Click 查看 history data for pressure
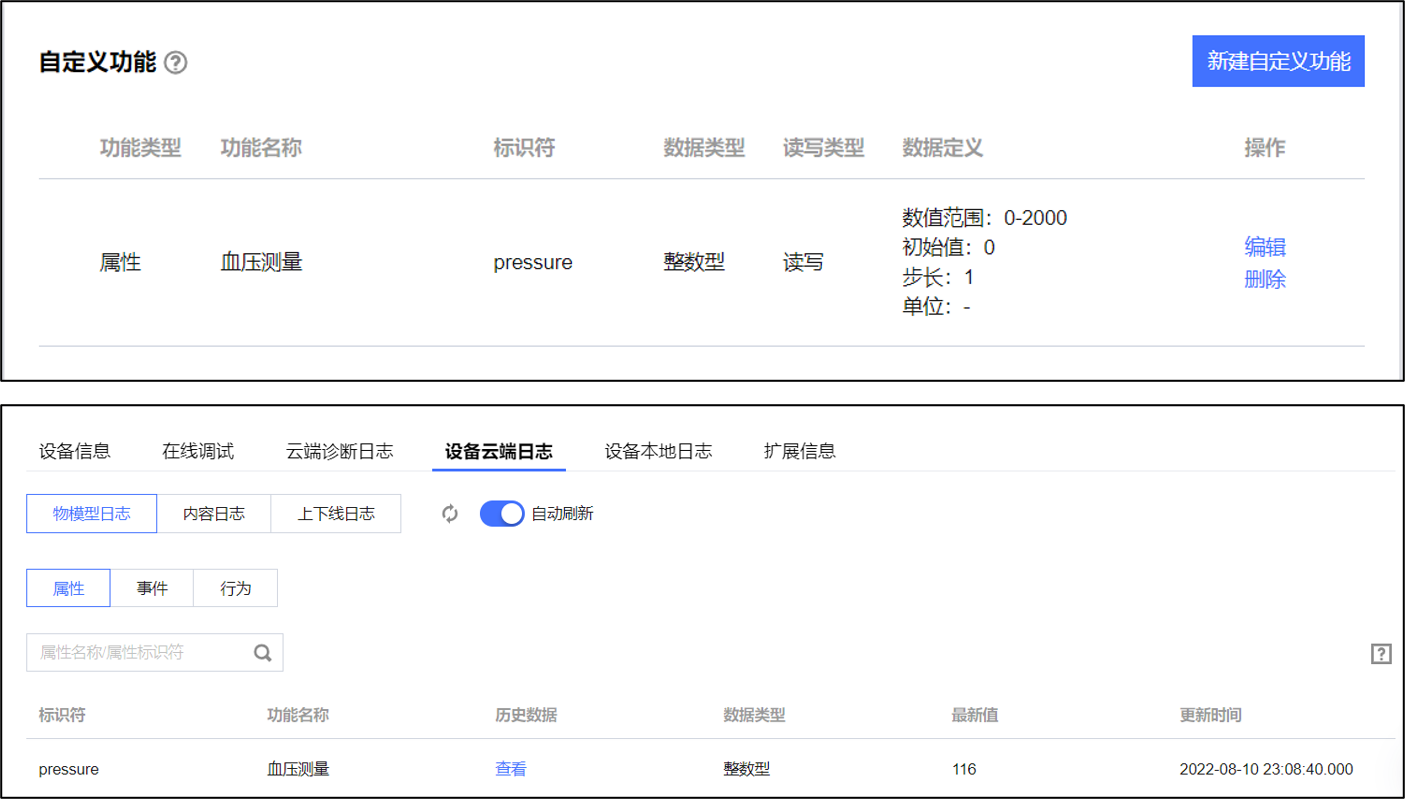Screen dimensions: 1405x799 pos(511,769)
